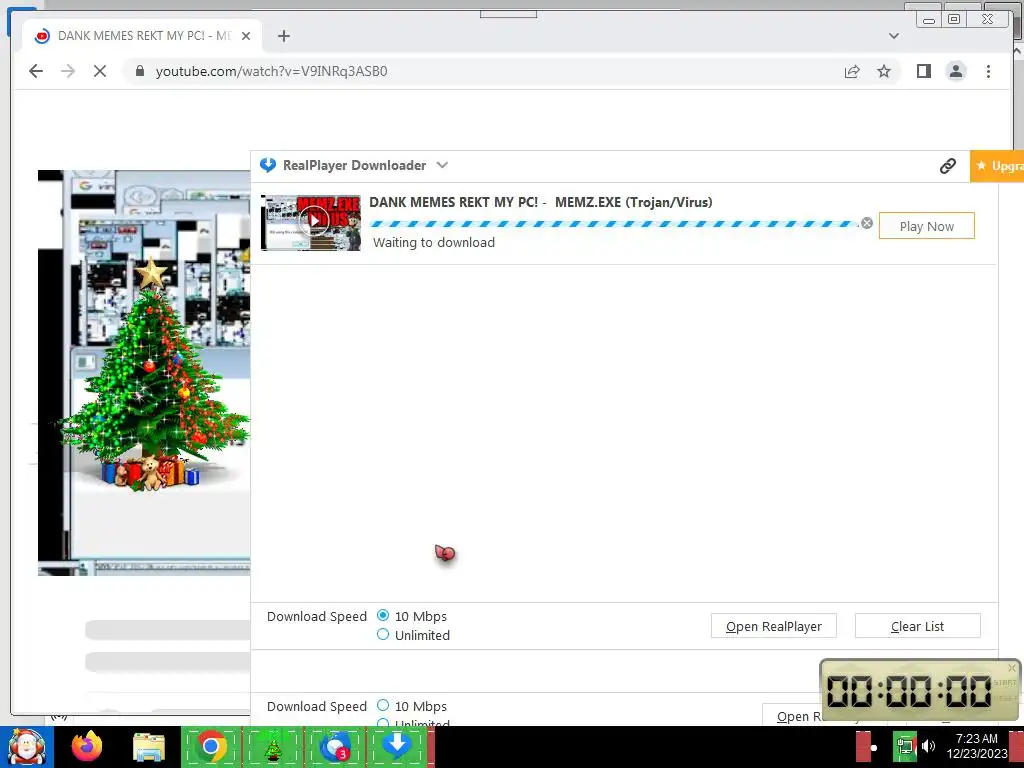The width and height of the screenshot is (1024, 768).
Task: Click the YouTube video player area
Action: coord(144,373)
